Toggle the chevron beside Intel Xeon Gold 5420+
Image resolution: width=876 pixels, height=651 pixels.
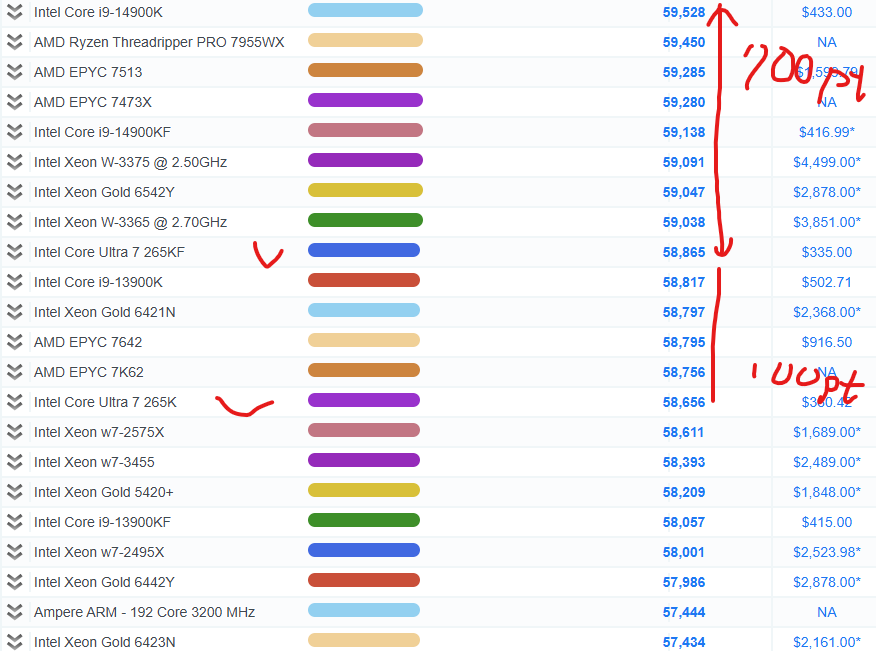click(x=15, y=492)
